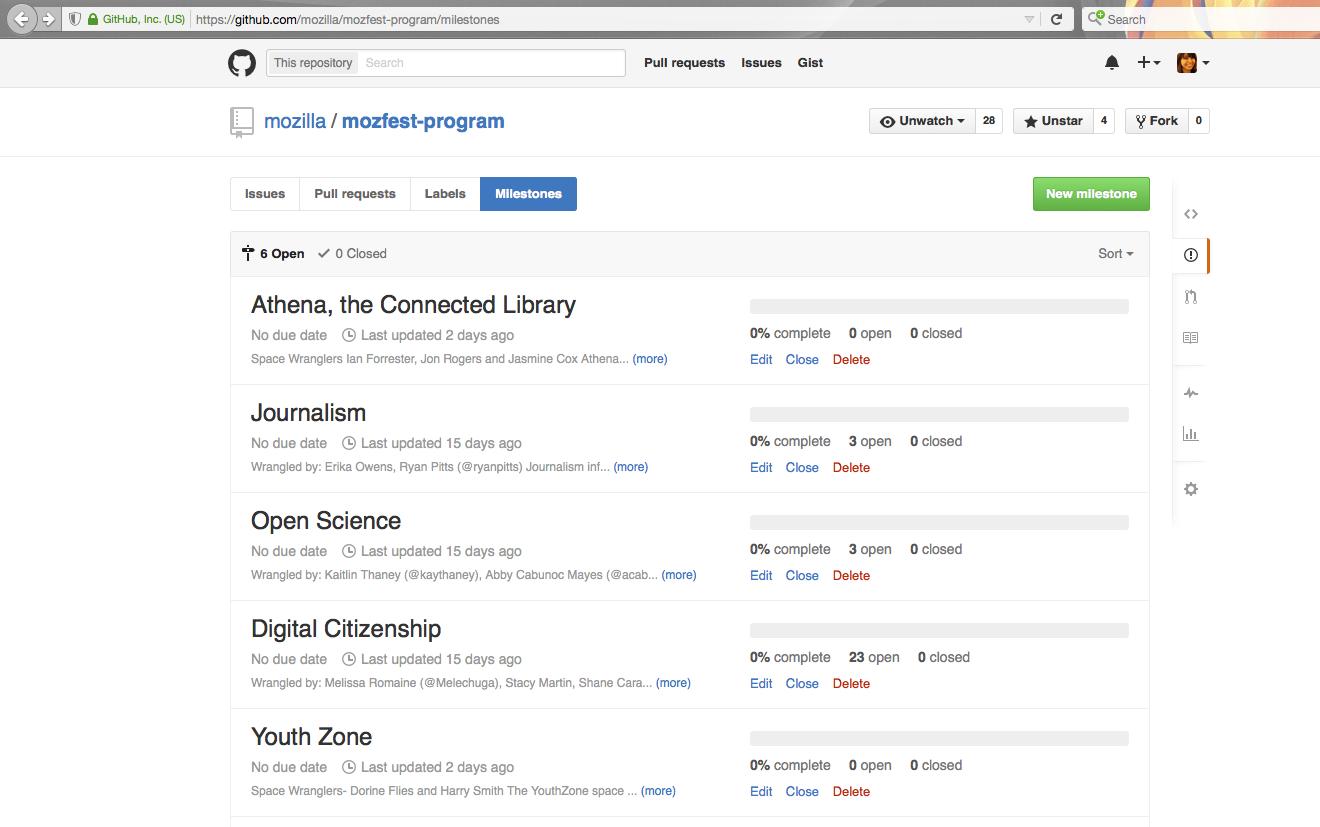Image resolution: width=1320 pixels, height=827 pixels.
Task: Switch to the Issues tab
Action: click(265, 194)
